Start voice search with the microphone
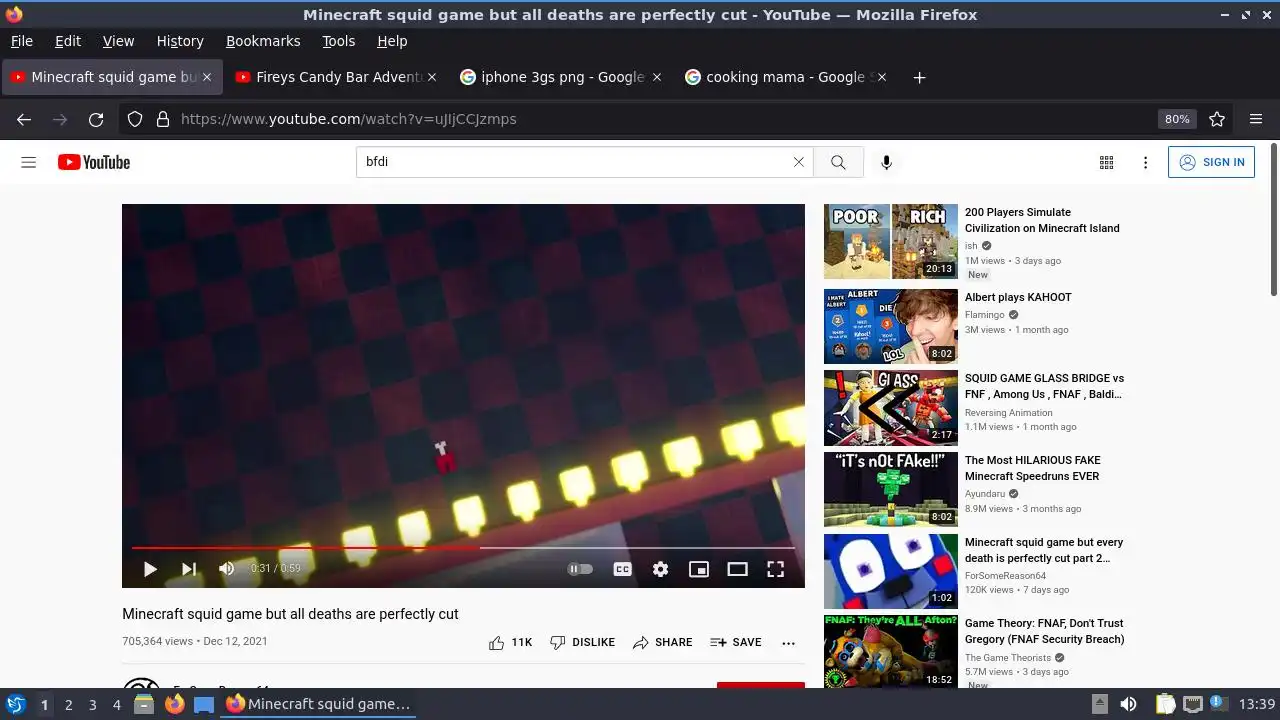The height and width of the screenshot is (720, 1280). click(886, 162)
